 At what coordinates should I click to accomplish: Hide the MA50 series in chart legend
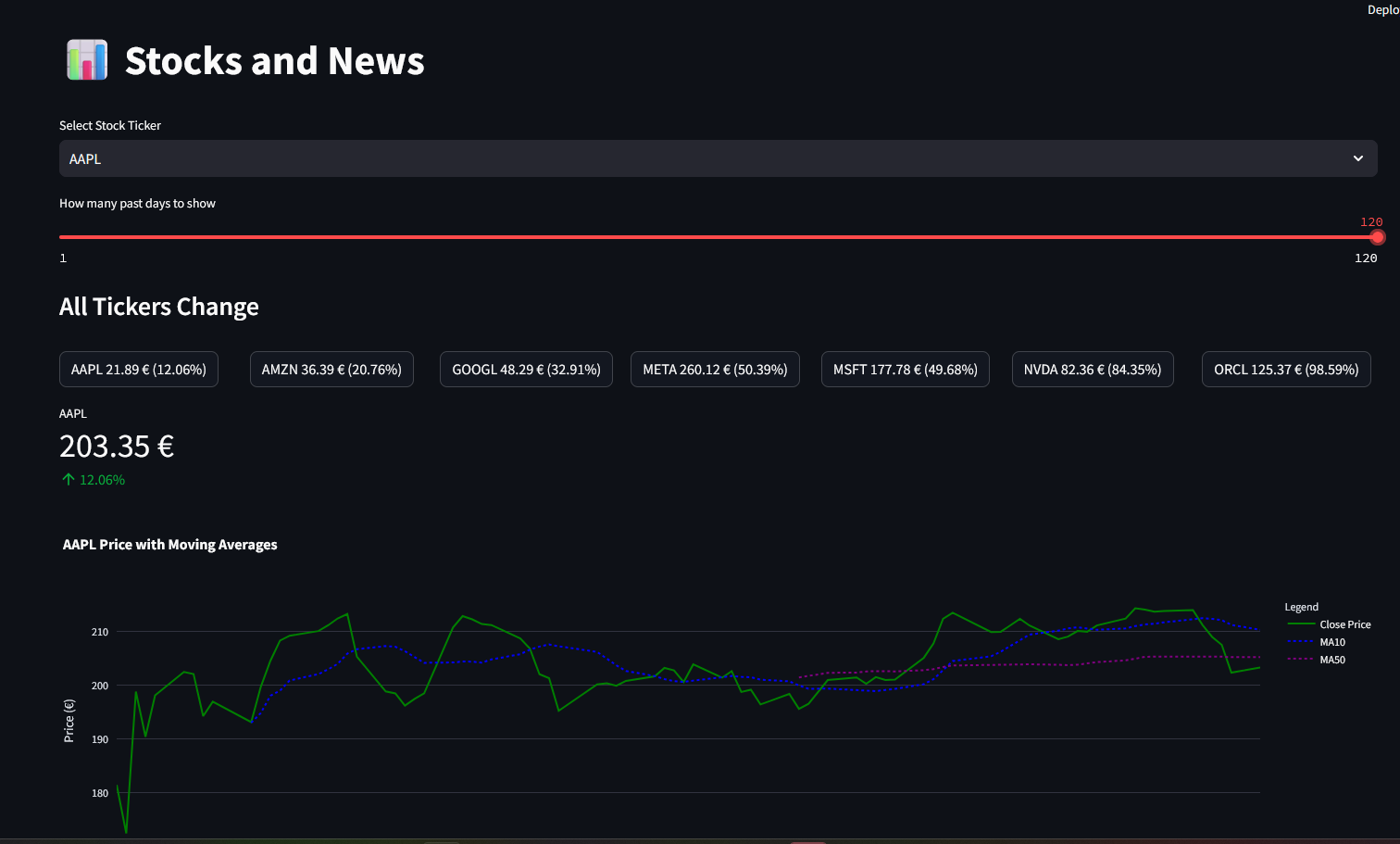coord(1317,660)
